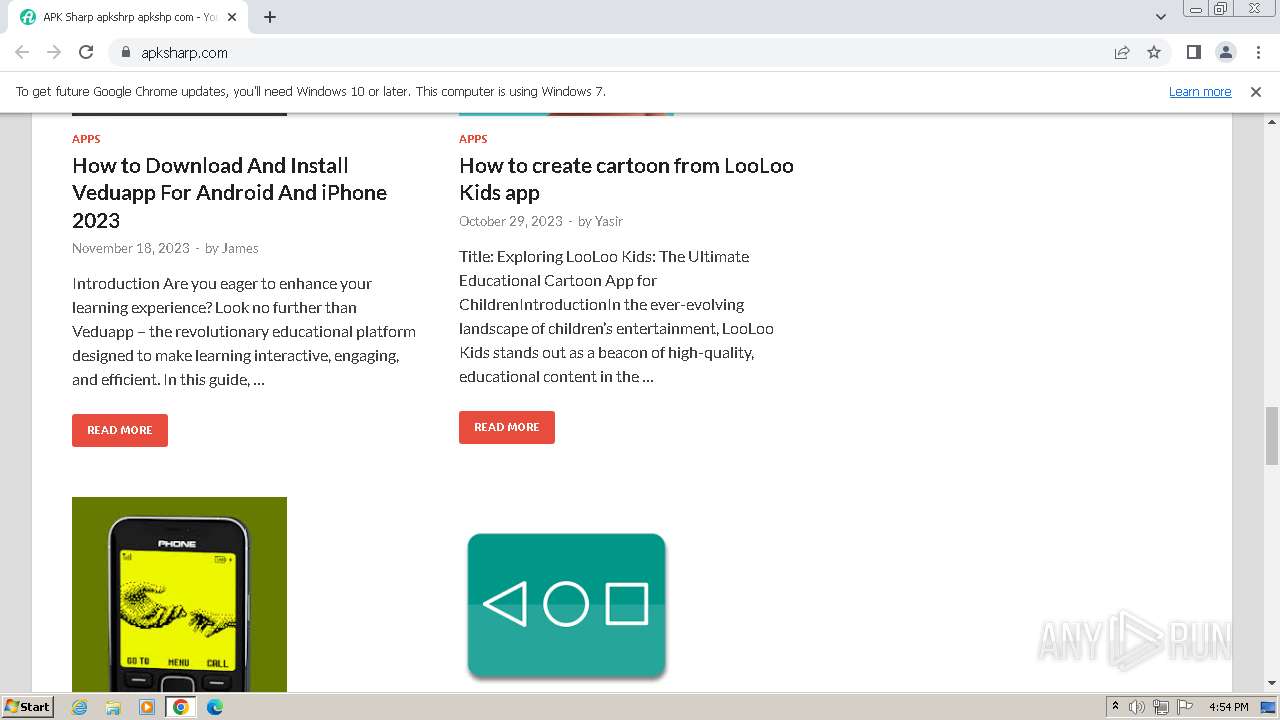Open the Windows Start menu
This screenshot has width=1280, height=720.
[27, 706]
